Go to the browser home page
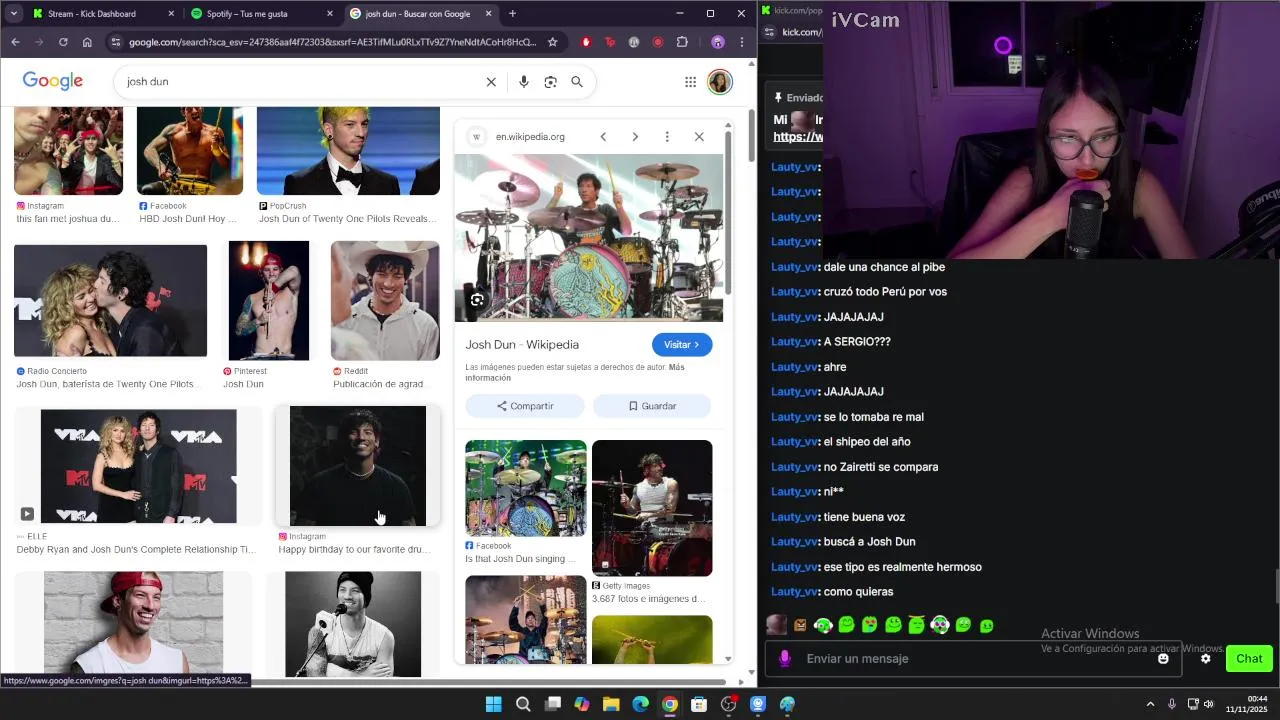Viewport: 1280px width, 720px height. pyautogui.click(x=87, y=42)
